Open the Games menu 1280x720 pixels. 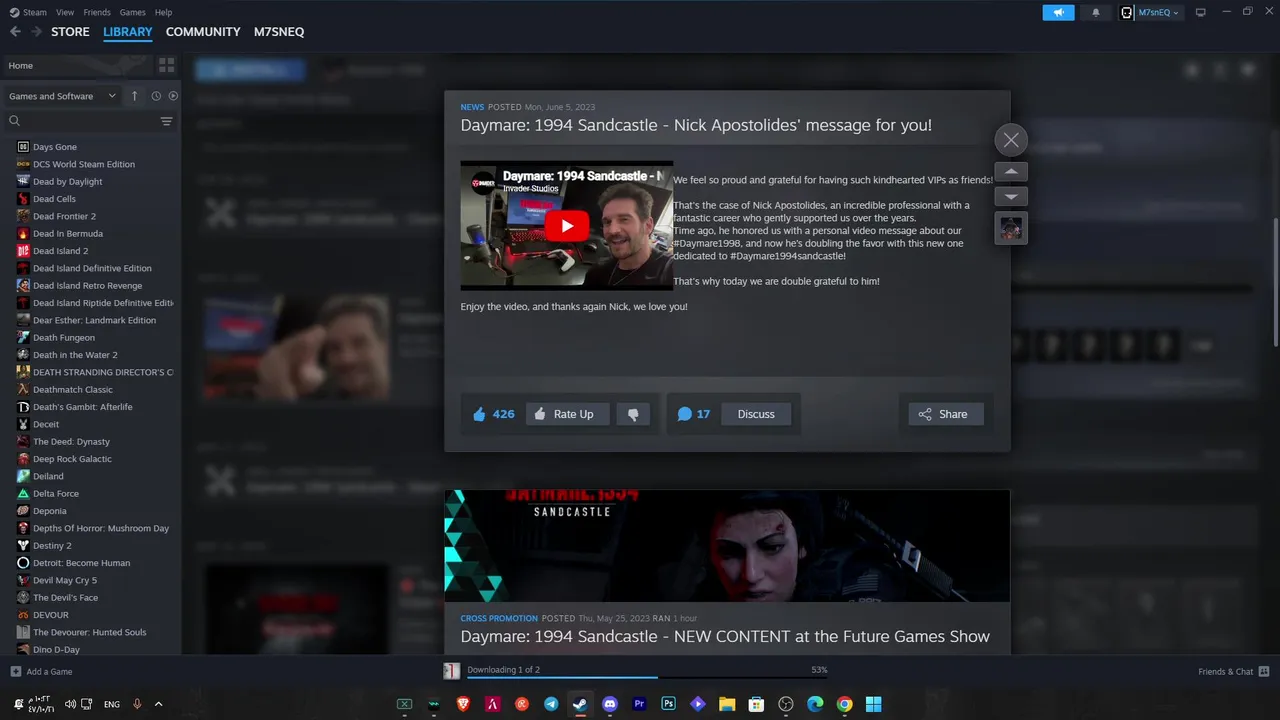[132, 12]
